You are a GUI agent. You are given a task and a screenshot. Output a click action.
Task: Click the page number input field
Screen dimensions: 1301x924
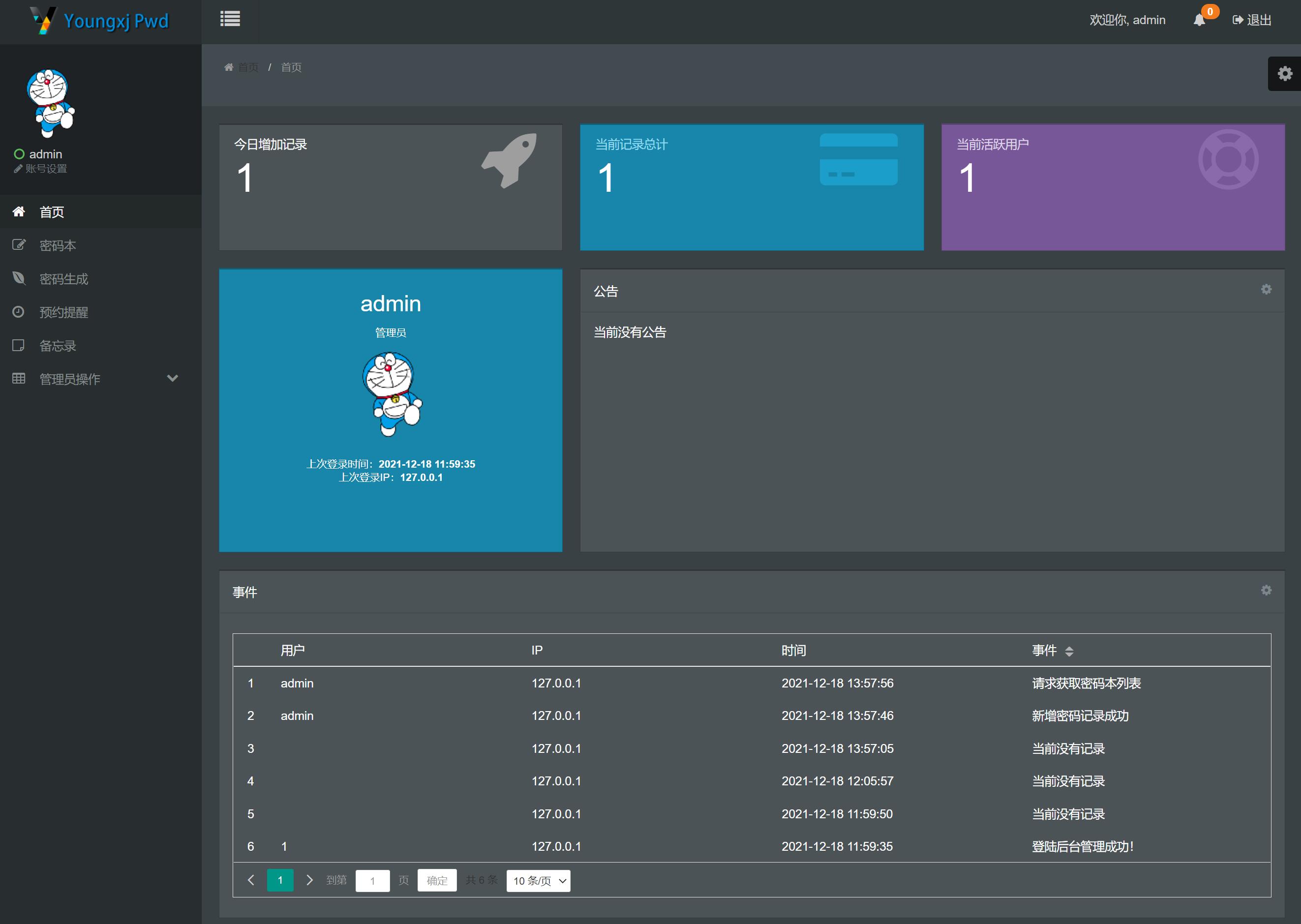tap(372, 880)
